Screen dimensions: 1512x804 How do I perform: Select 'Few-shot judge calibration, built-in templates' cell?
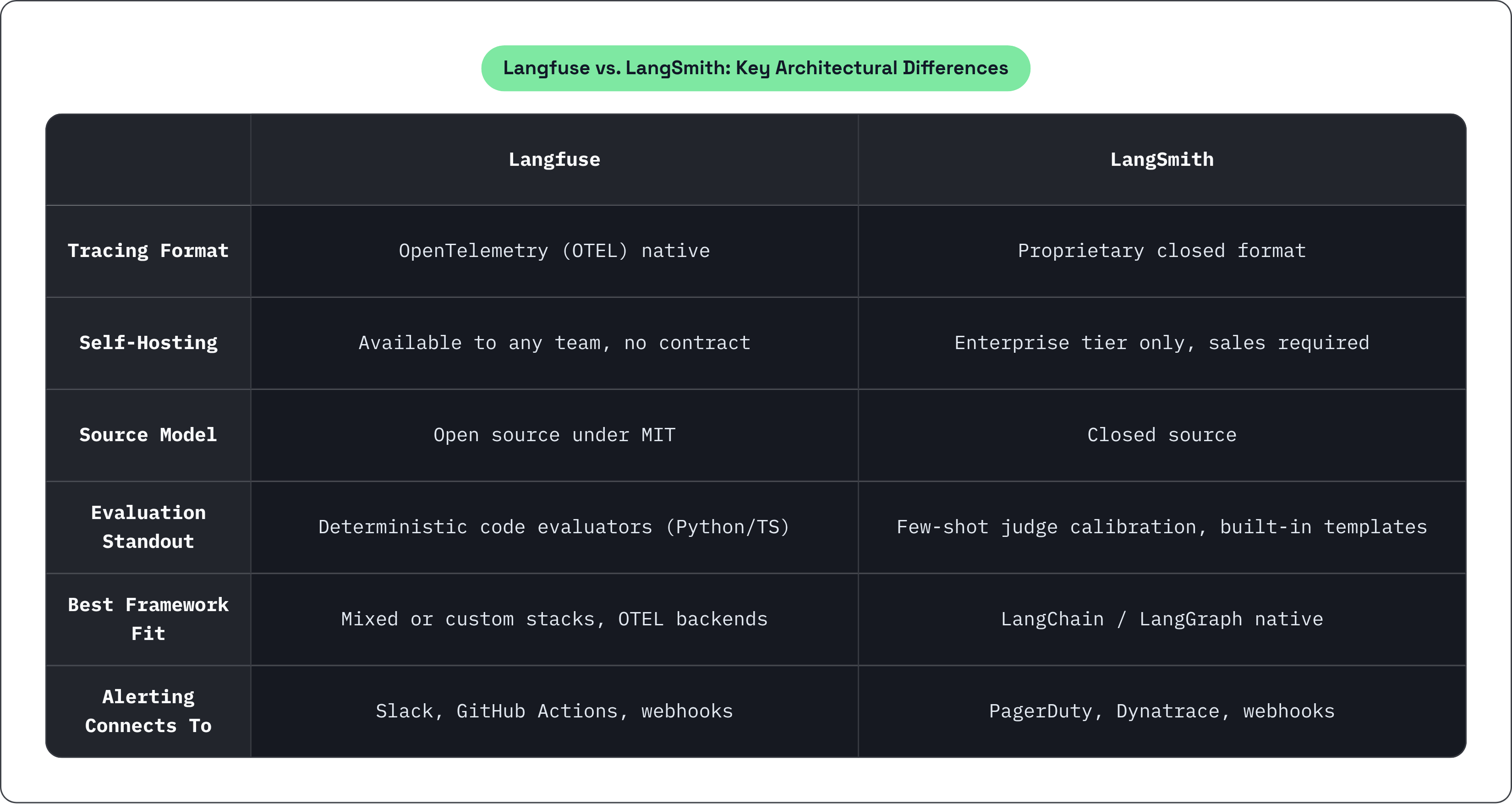point(1161,527)
